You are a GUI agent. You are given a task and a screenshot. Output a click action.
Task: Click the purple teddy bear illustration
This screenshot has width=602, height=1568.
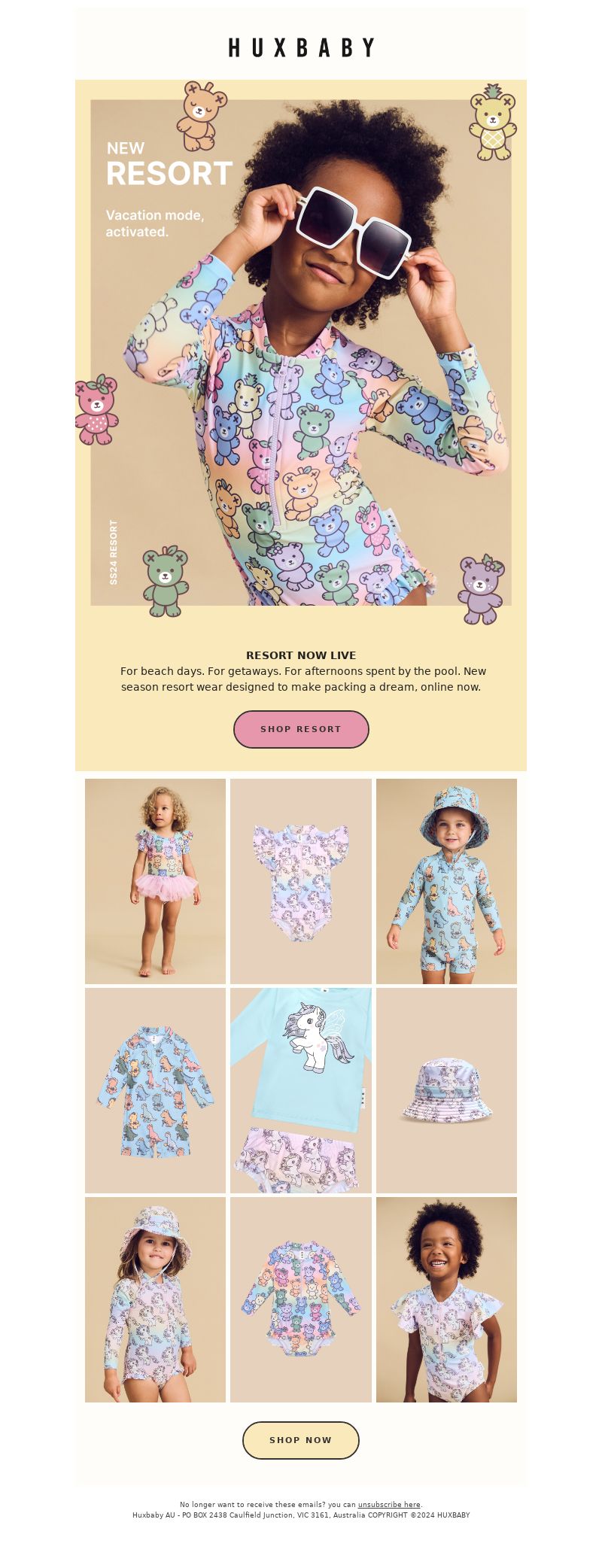(481, 589)
